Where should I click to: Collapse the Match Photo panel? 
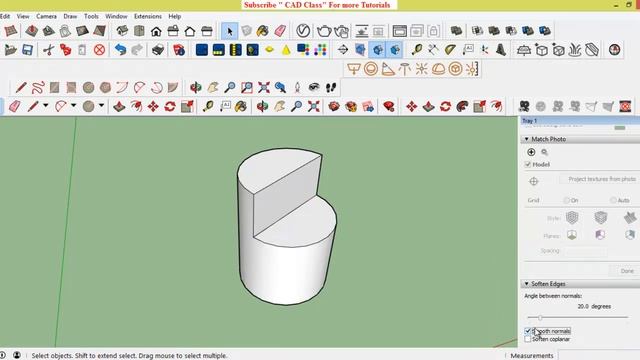[x=527, y=139]
